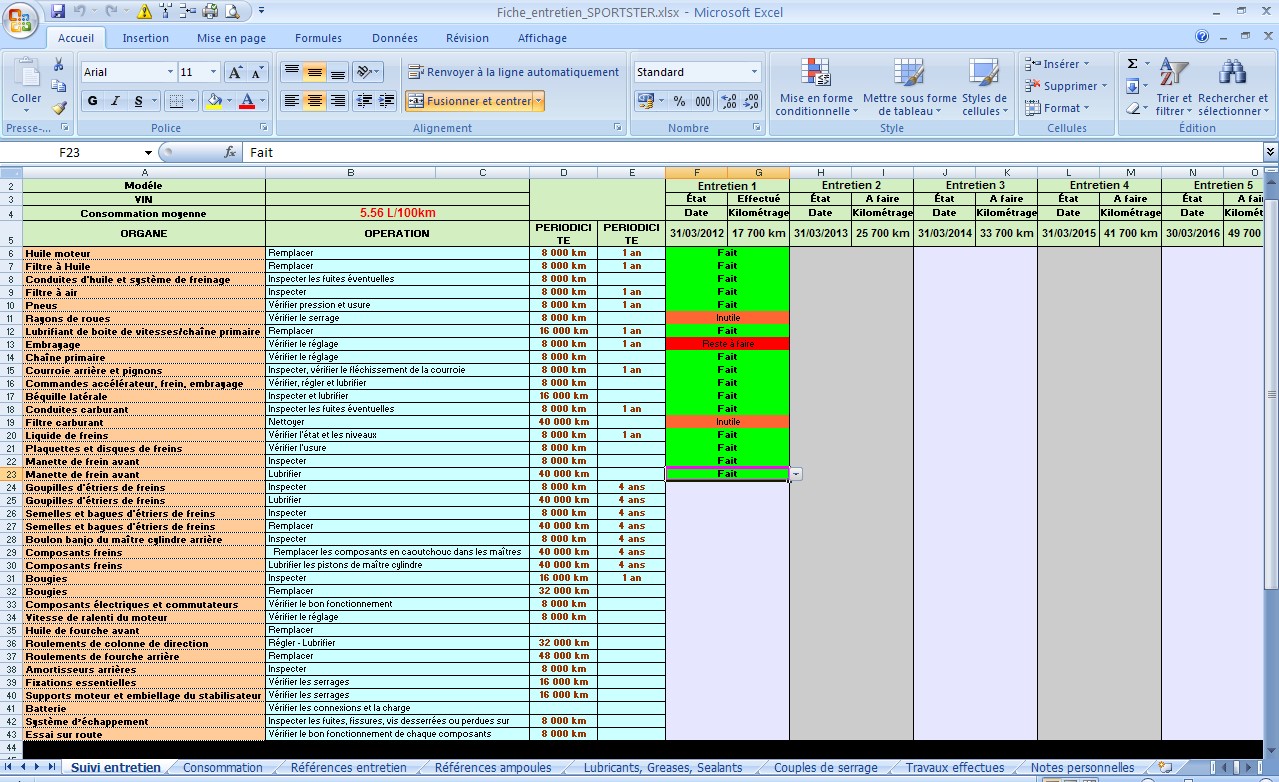Viewport: 1279px width, 782px height.
Task: Switch to the Mise en page tab
Action: click(231, 38)
